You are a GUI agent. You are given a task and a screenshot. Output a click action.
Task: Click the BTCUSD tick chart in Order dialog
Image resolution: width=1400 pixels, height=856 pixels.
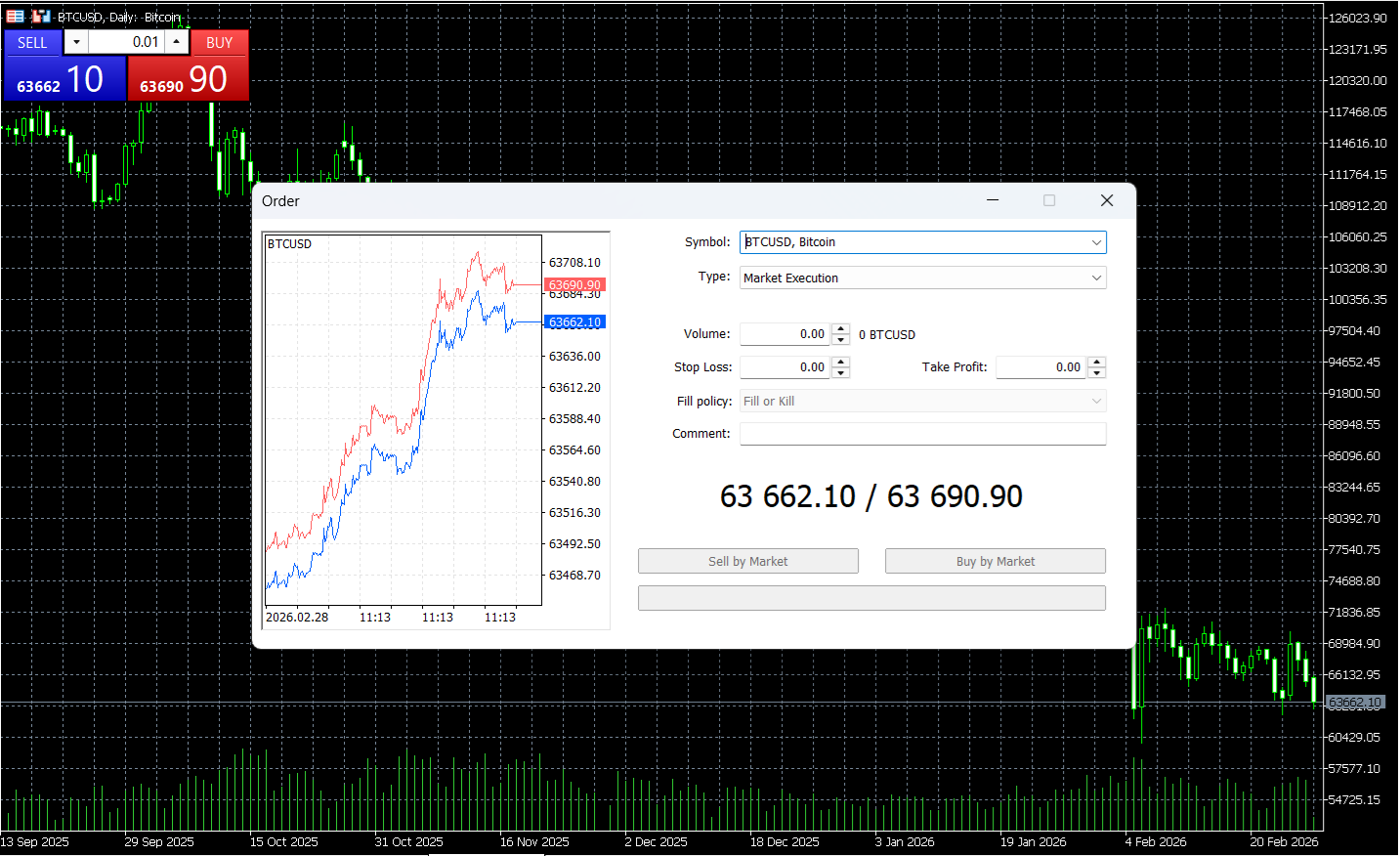click(403, 420)
